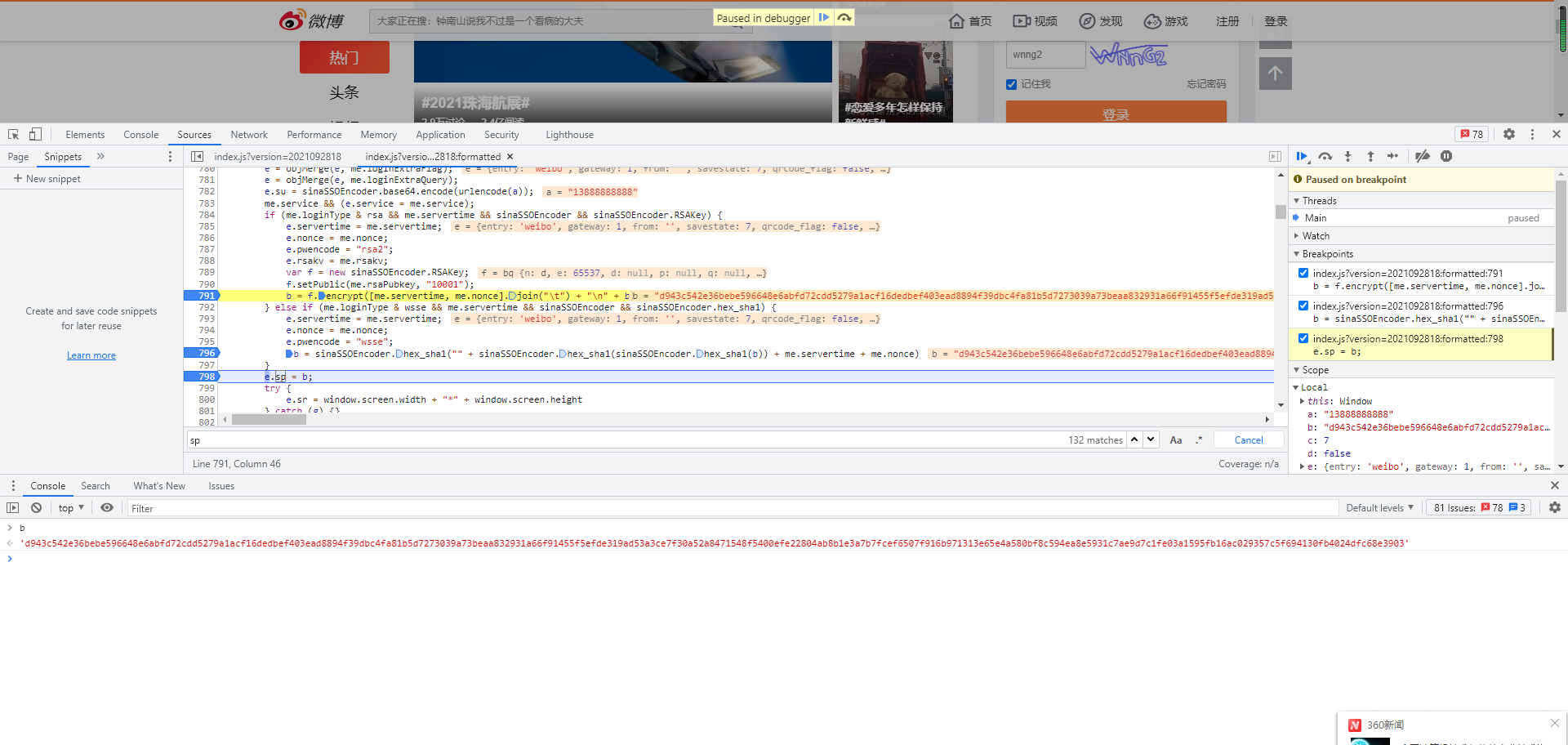Open DevTools settings gear
Viewport: 1568px width, 745px height.
coord(1508,134)
